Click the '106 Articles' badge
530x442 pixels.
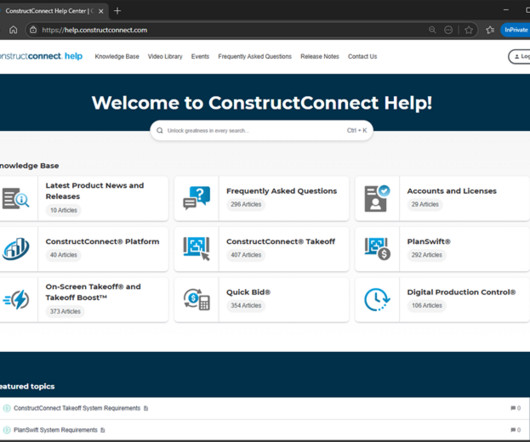click(427, 305)
